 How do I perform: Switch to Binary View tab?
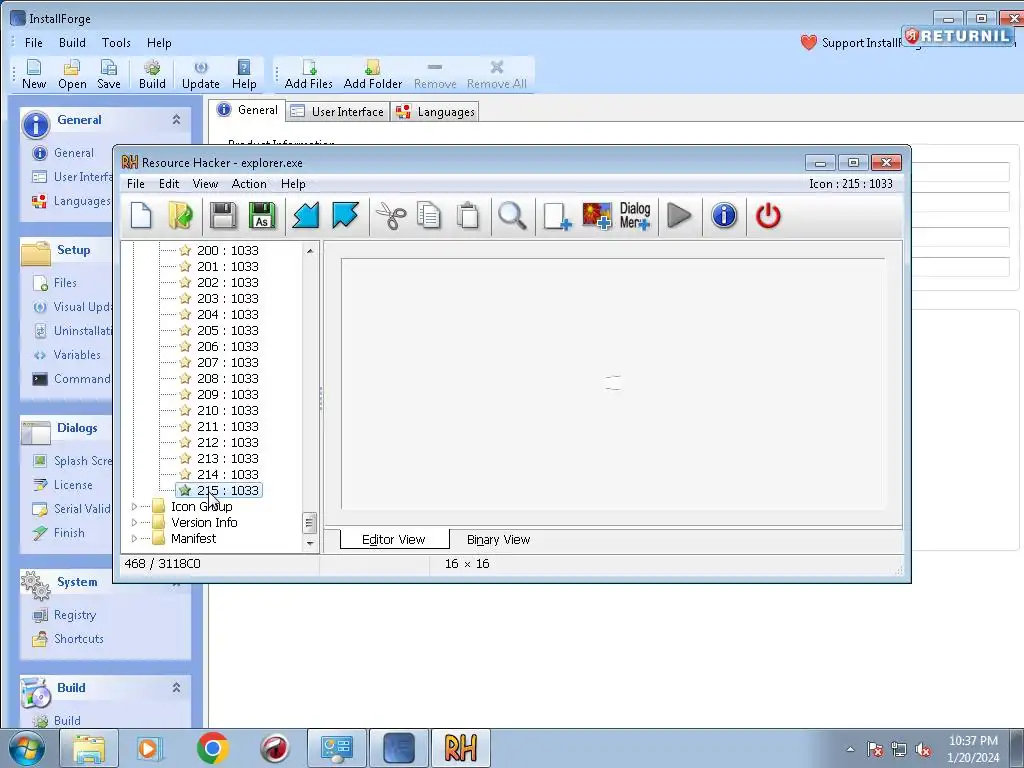click(498, 539)
